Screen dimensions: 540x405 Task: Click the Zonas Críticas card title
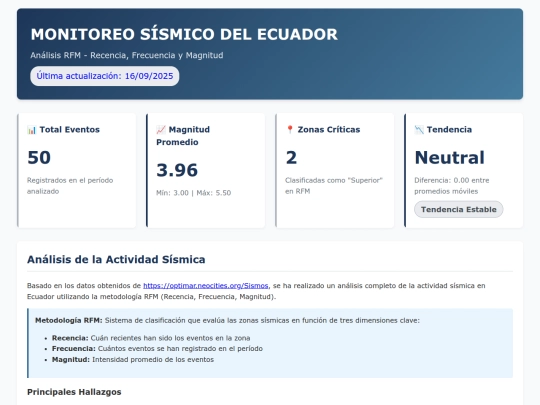(x=329, y=130)
